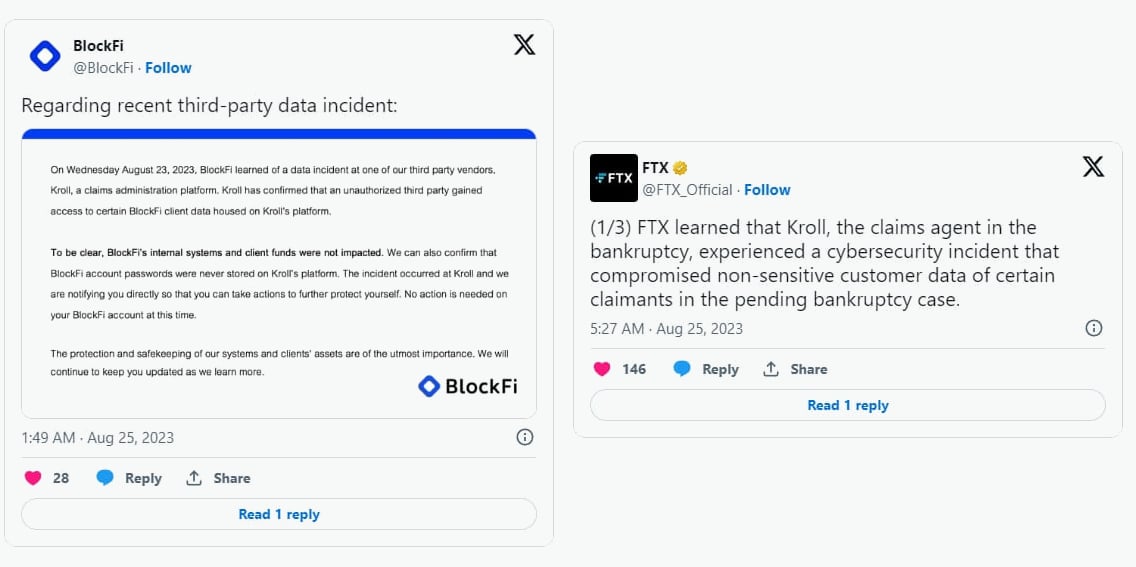
Task: Follow the @FTX_Official account
Action: [767, 189]
